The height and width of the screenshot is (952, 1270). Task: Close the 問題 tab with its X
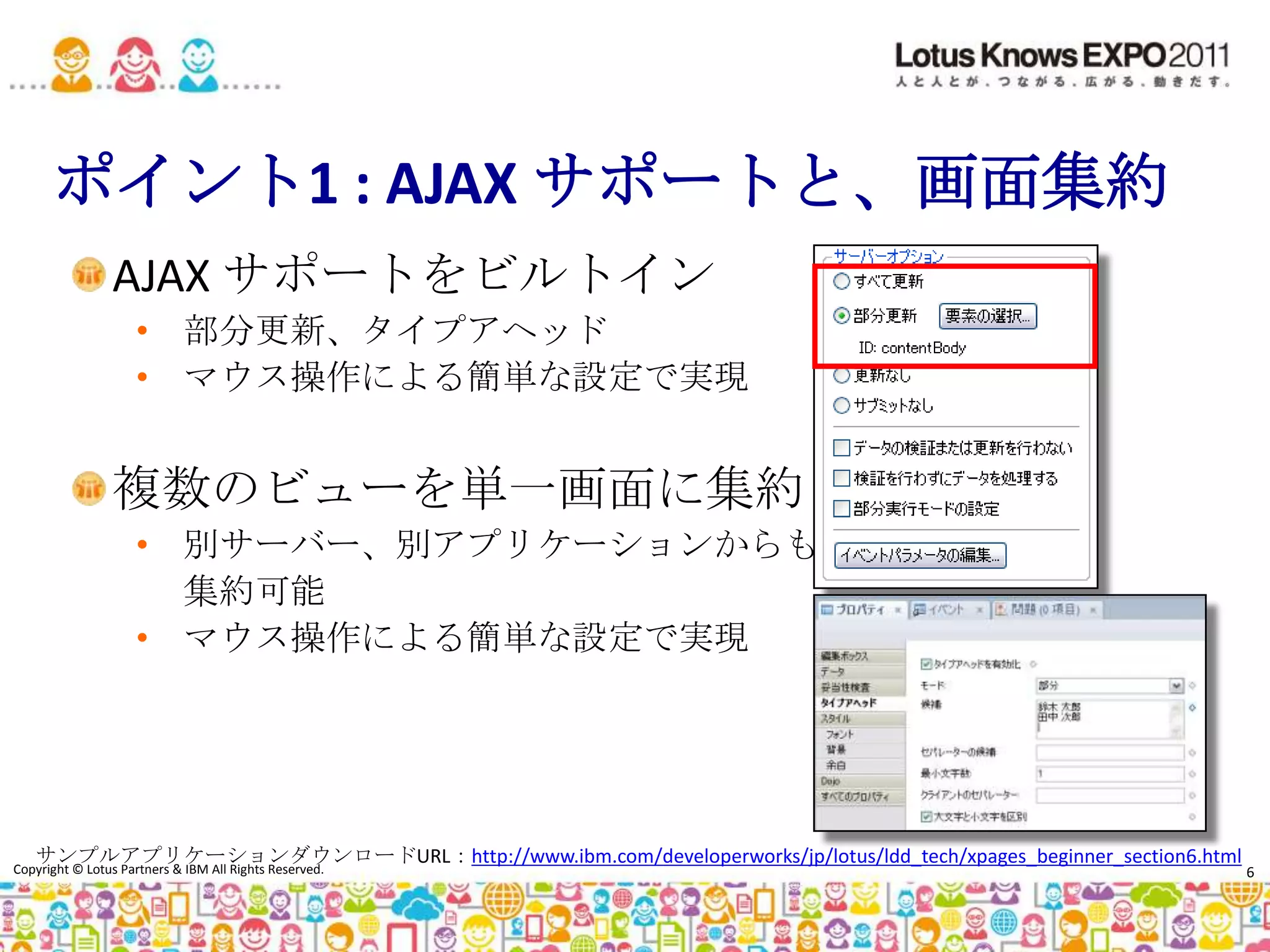[1093, 610]
